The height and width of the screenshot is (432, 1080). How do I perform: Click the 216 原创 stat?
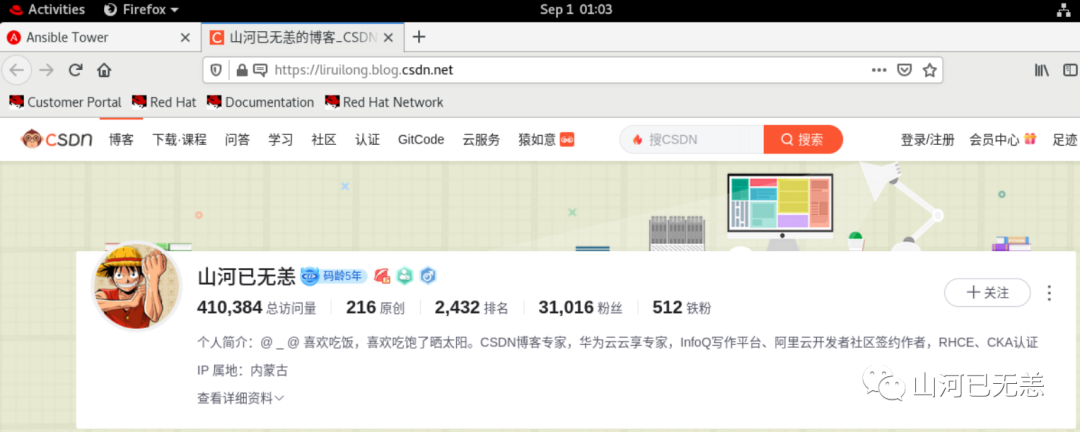click(375, 307)
